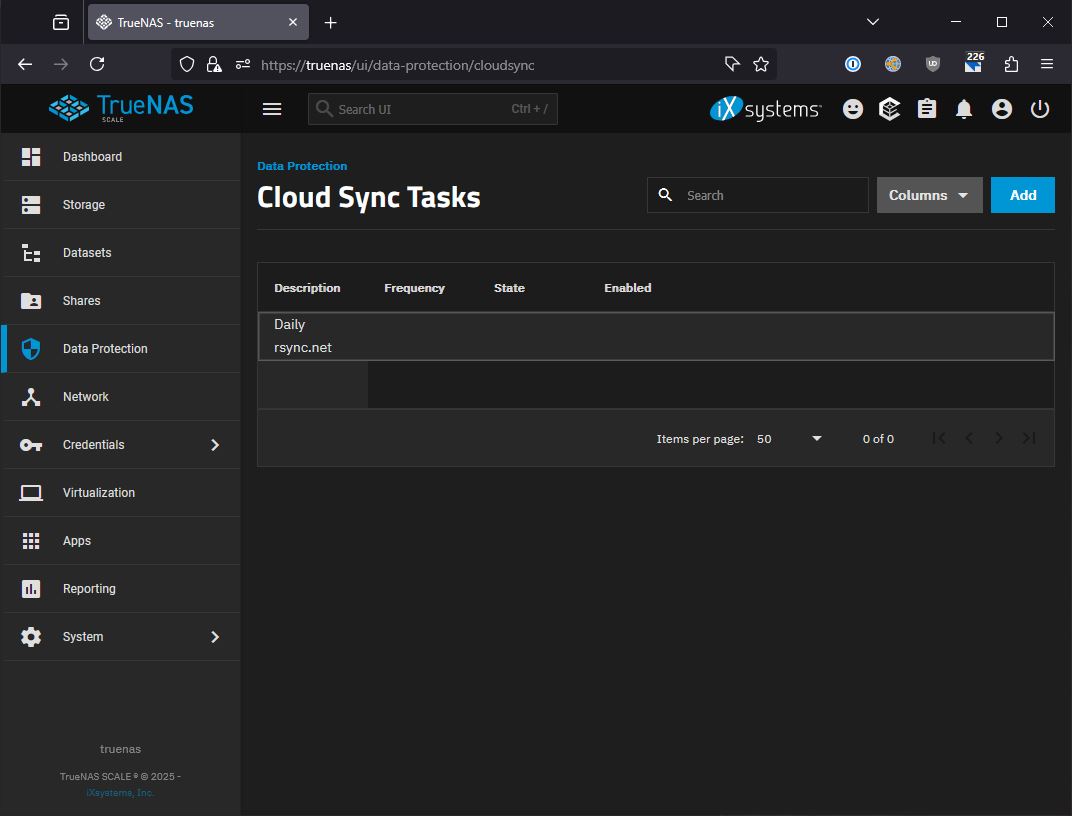
Task: Click the Credentials key icon
Action: tap(31, 445)
